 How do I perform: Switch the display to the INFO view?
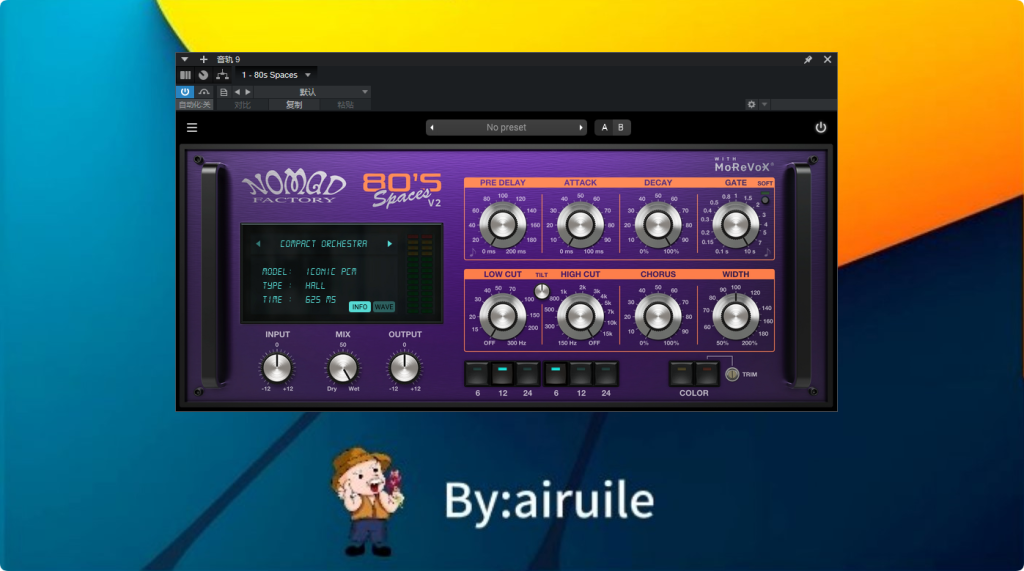coord(359,306)
